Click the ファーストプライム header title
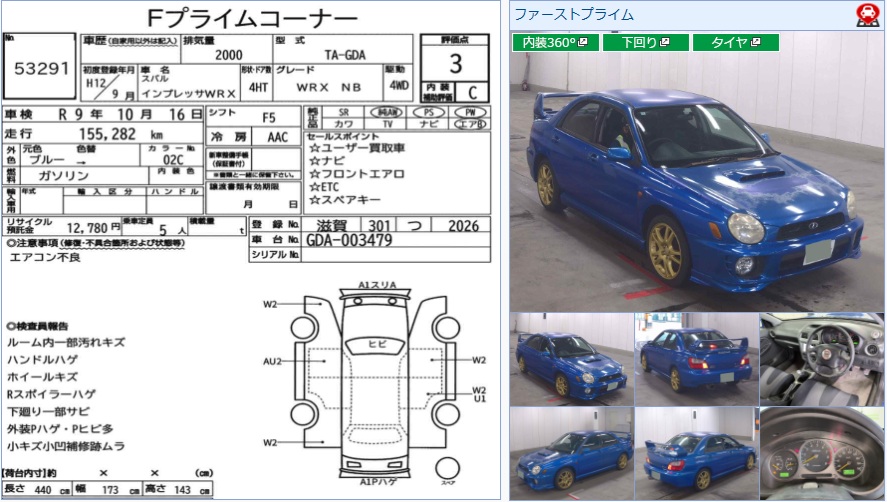The height and width of the screenshot is (502, 887). 574,14
